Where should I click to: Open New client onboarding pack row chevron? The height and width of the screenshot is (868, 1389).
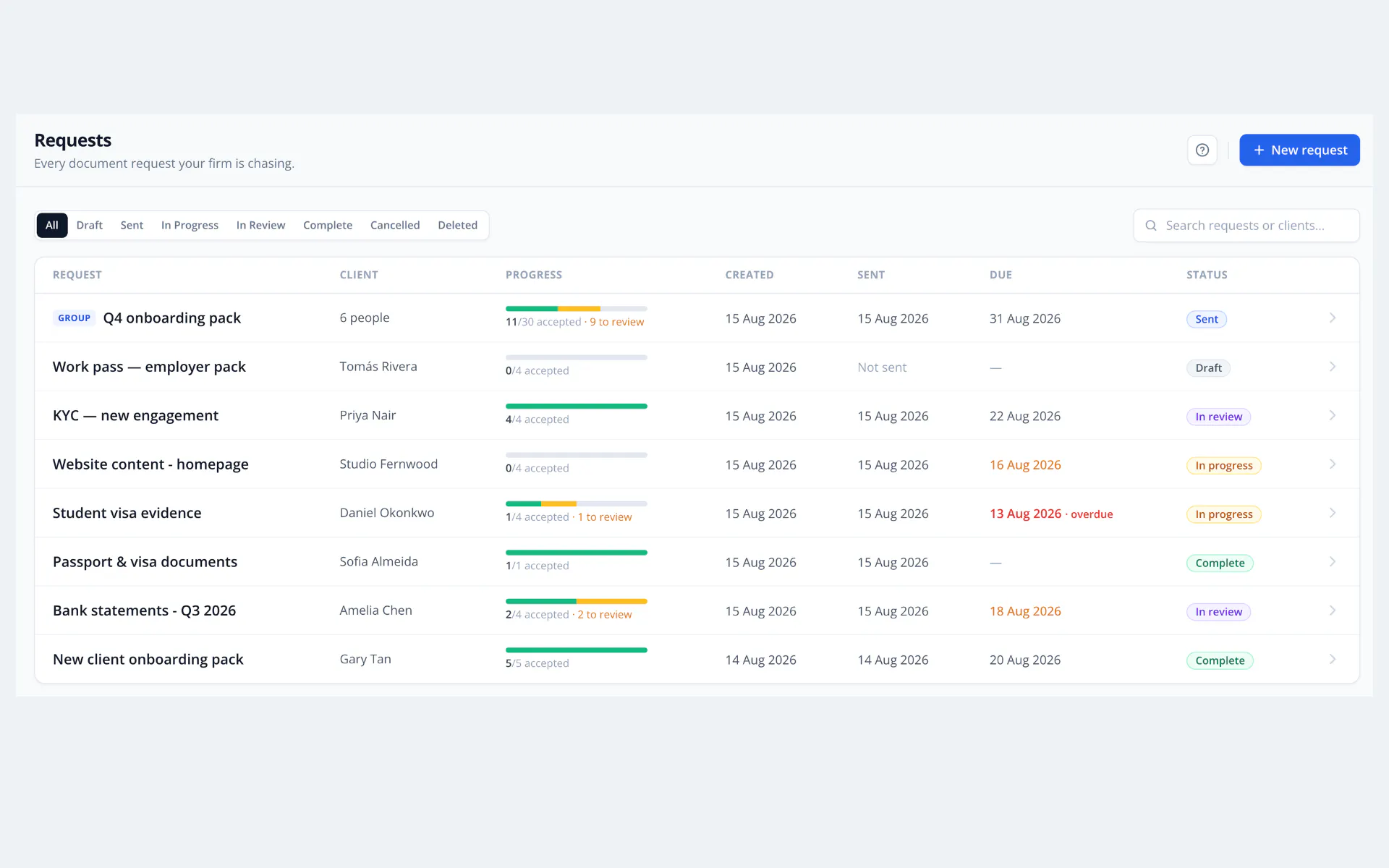point(1333,659)
